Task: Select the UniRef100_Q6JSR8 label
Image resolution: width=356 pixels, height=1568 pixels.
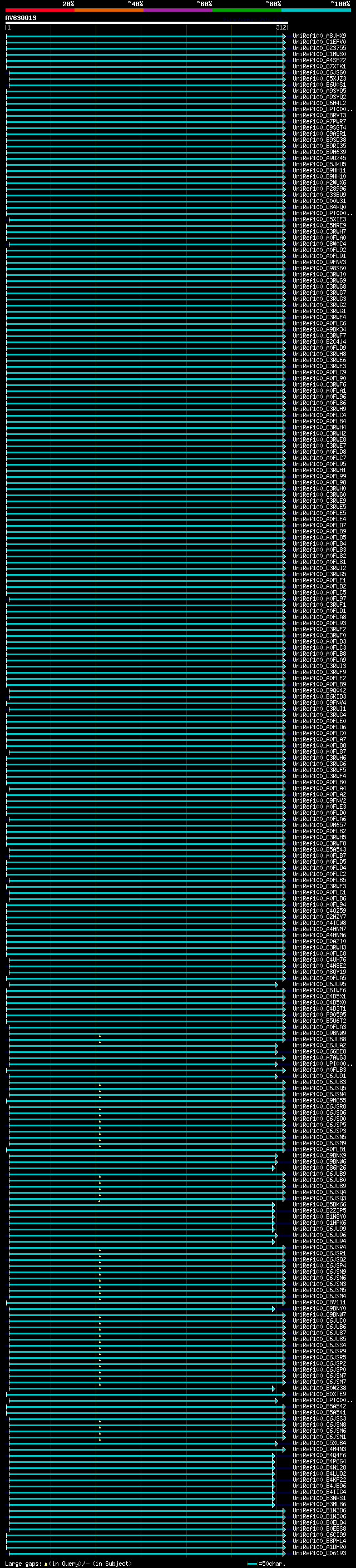Action: 319,1106
